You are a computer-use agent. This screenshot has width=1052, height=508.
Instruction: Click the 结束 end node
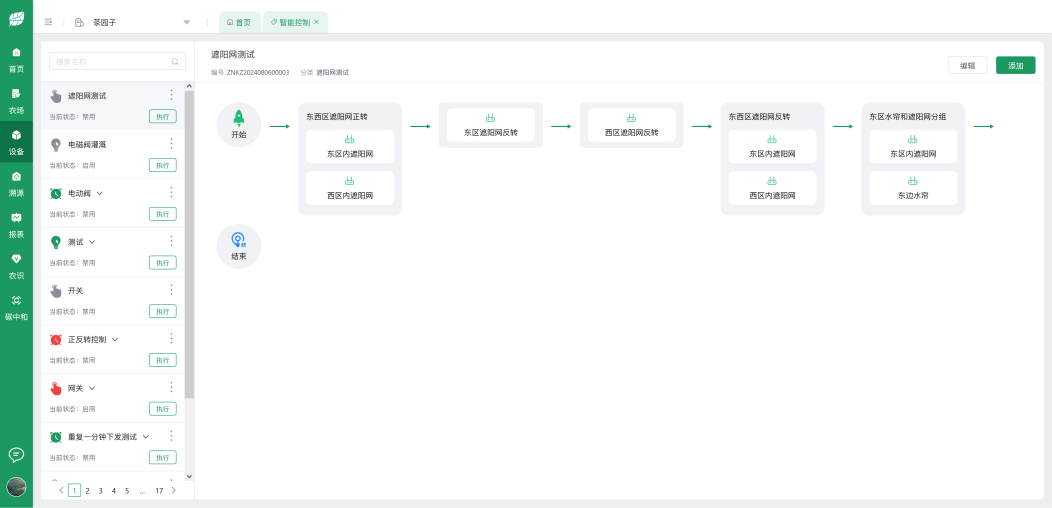tap(239, 246)
